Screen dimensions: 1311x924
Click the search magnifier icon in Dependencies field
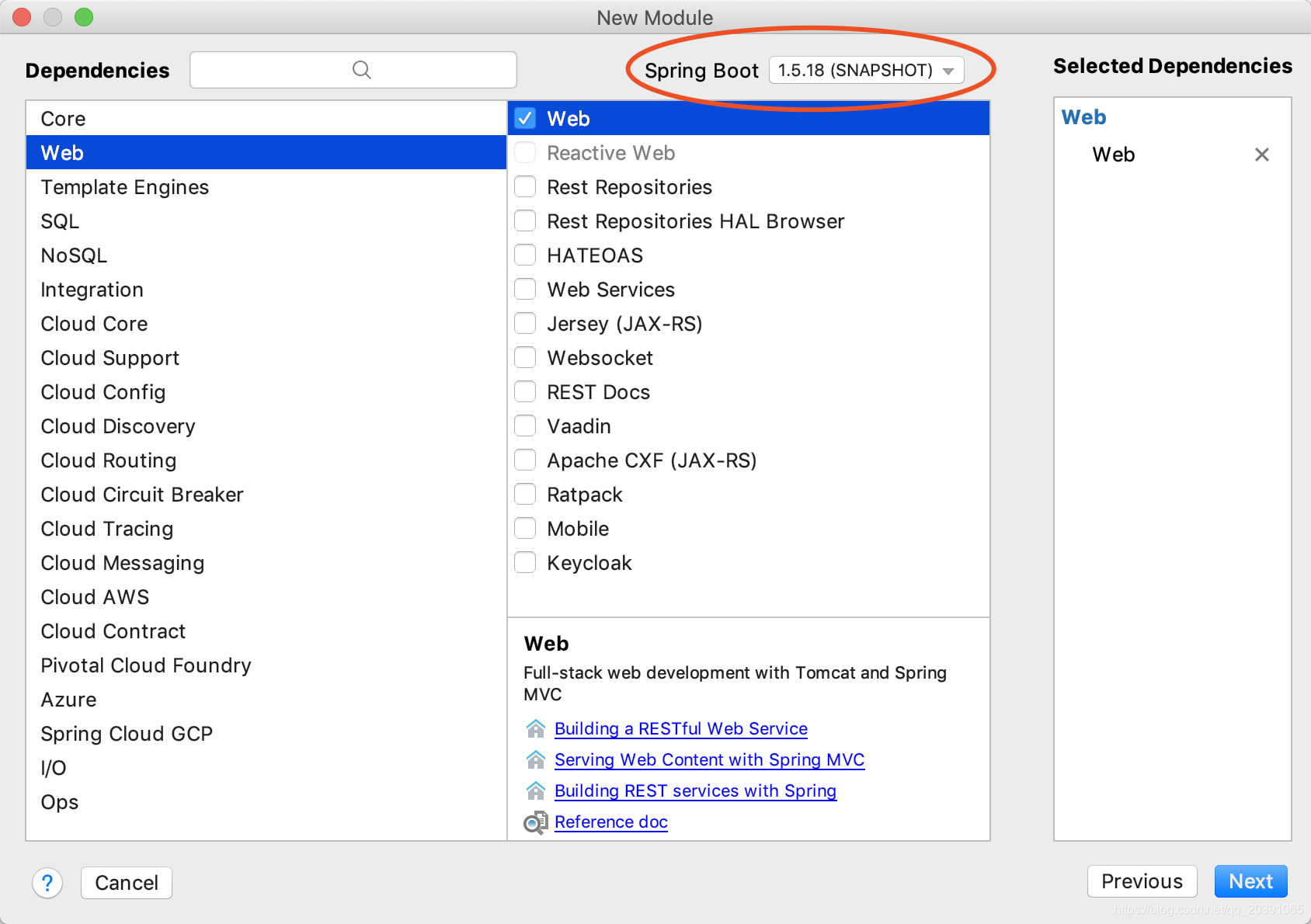(x=361, y=70)
